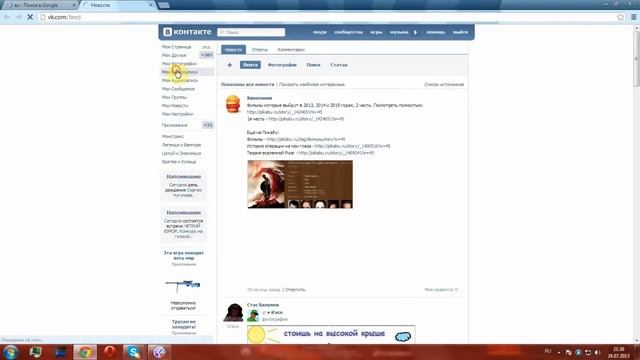Viewport: 640px width, 360px height.
Task: Open the taskbar clock and date
Action: coord(619,352)
